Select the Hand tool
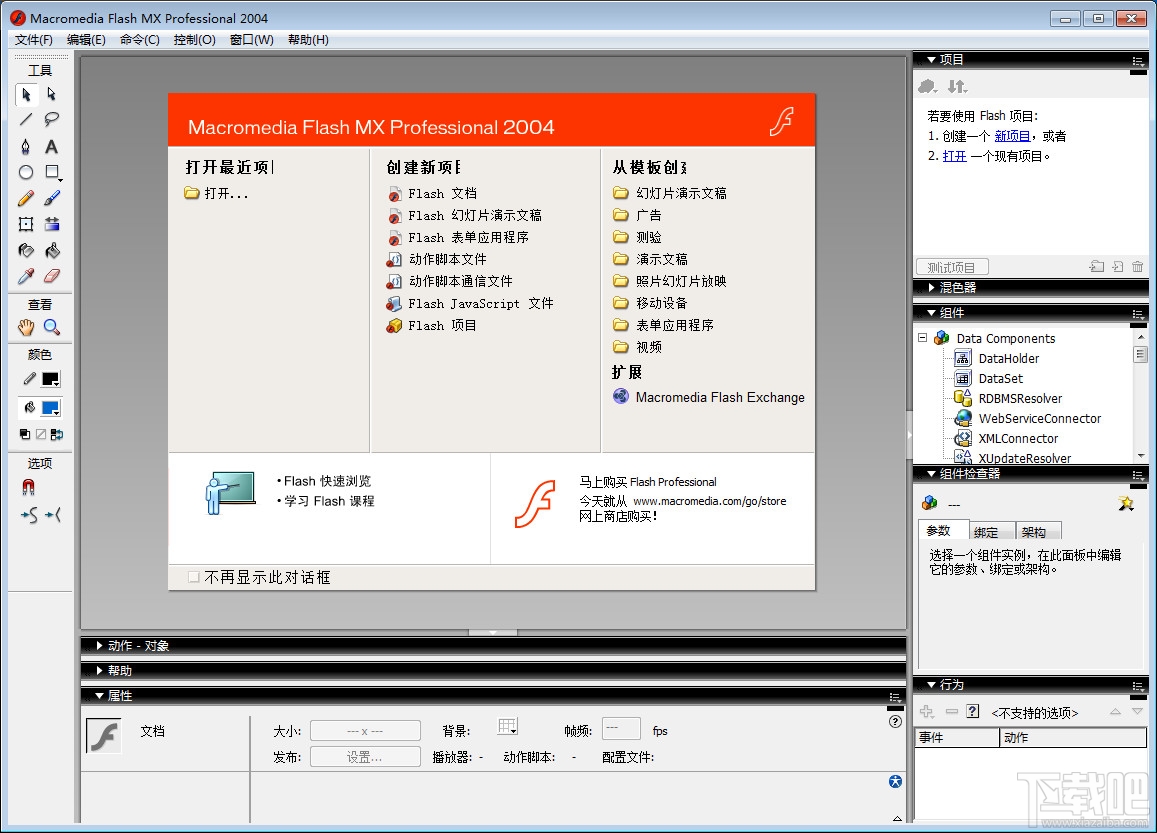This screenshot has width=1157, height=833. coord(26,327)
